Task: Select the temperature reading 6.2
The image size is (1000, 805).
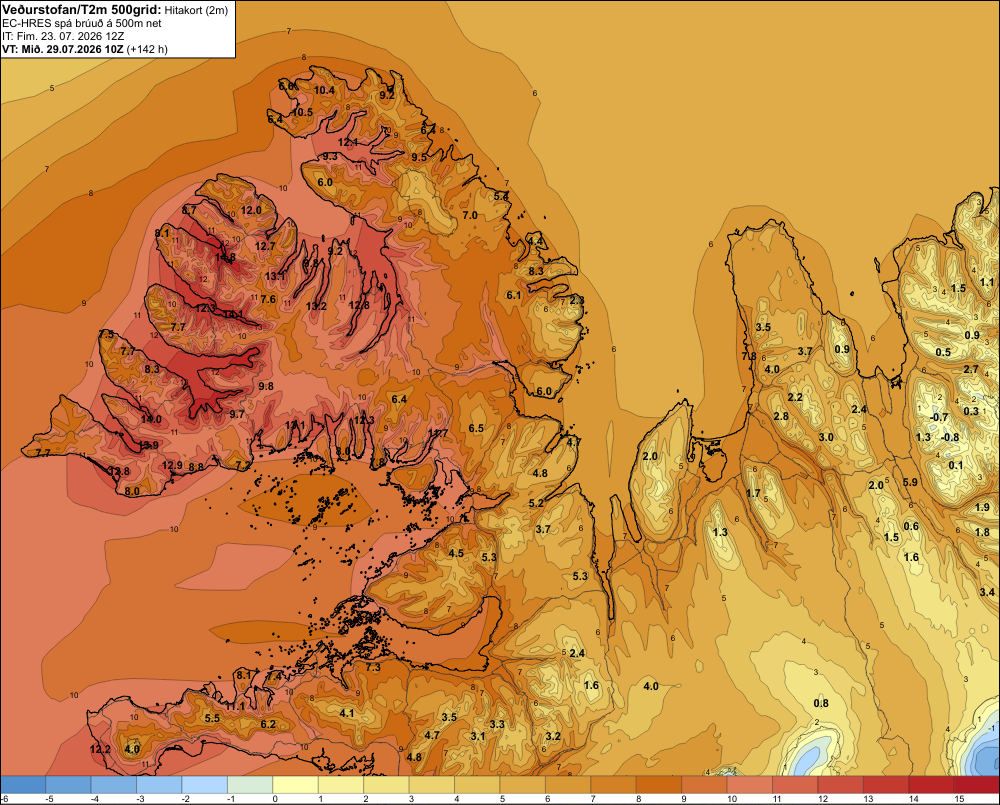Action: click(x=268, y=724)
